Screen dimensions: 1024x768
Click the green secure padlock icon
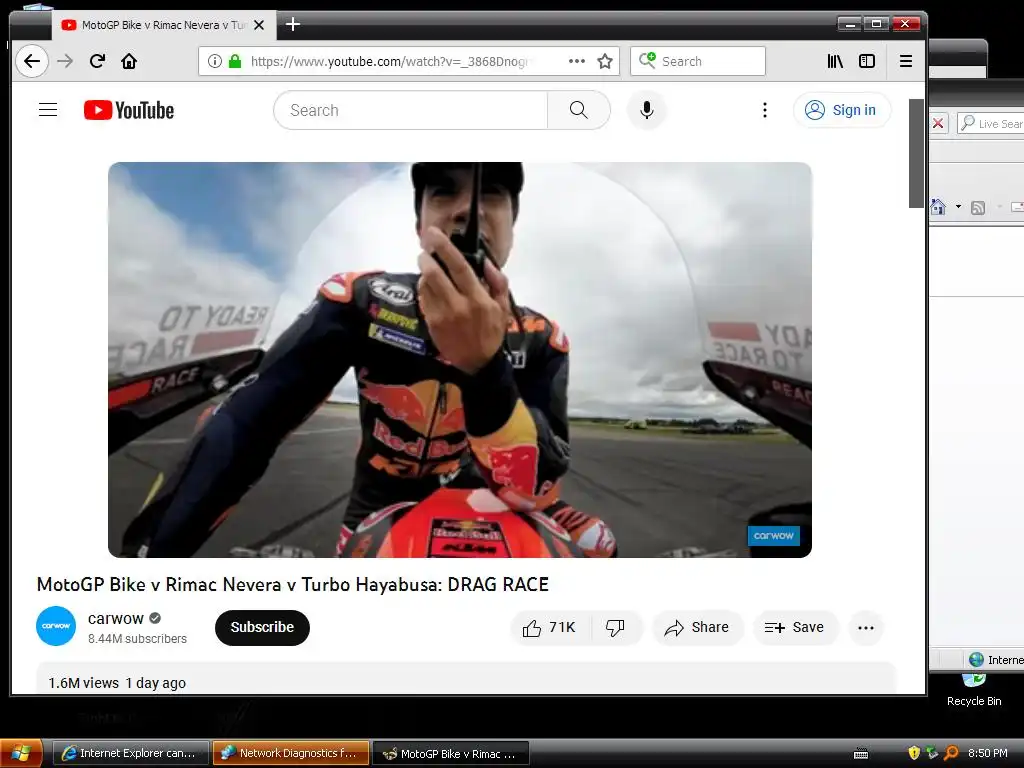point(235,61)
